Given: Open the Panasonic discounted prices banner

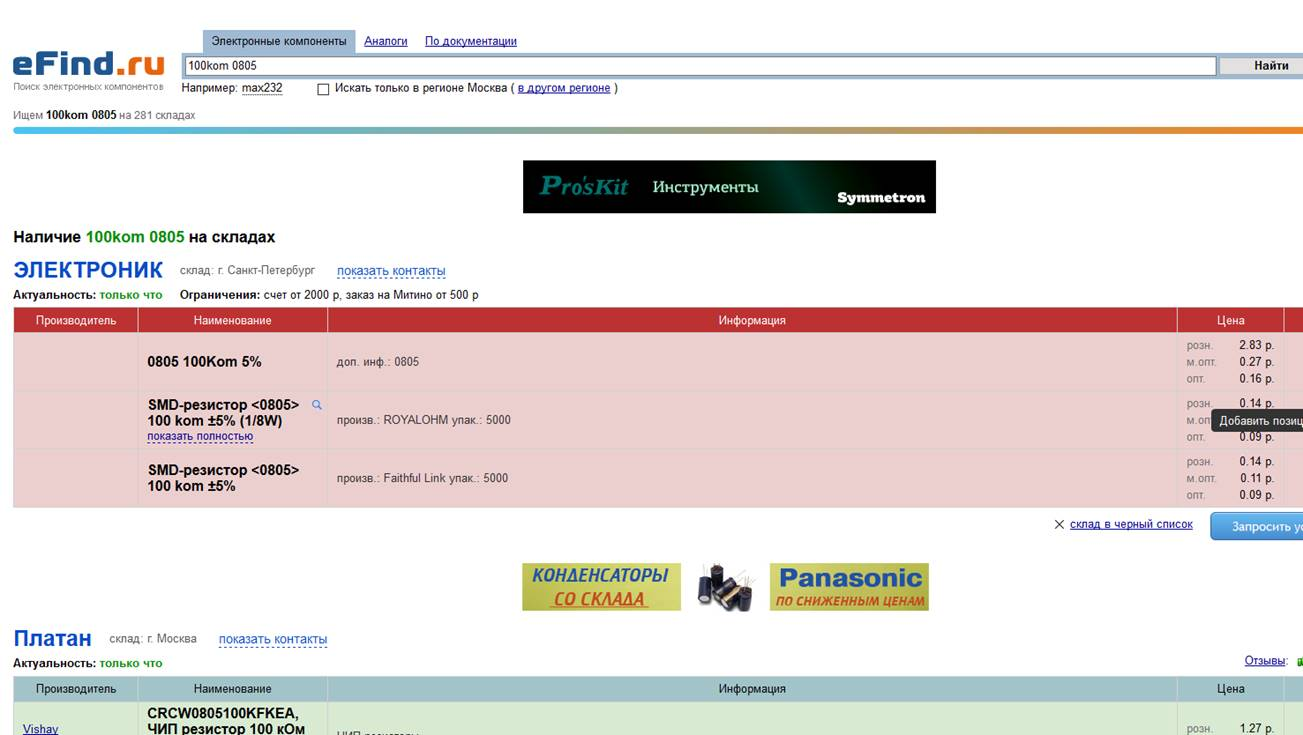Looking at the screenshot, I should [849, 587].
